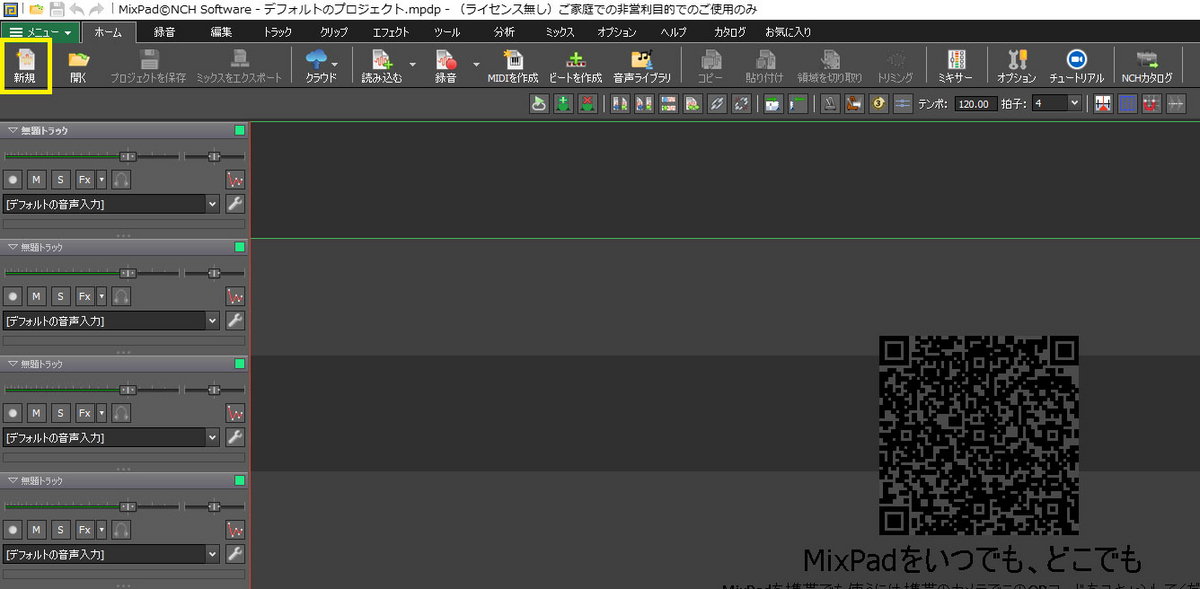This screenshot has height=589, width=1200.
Task: Open the オプション tools icon
Action: (1016, 68)
